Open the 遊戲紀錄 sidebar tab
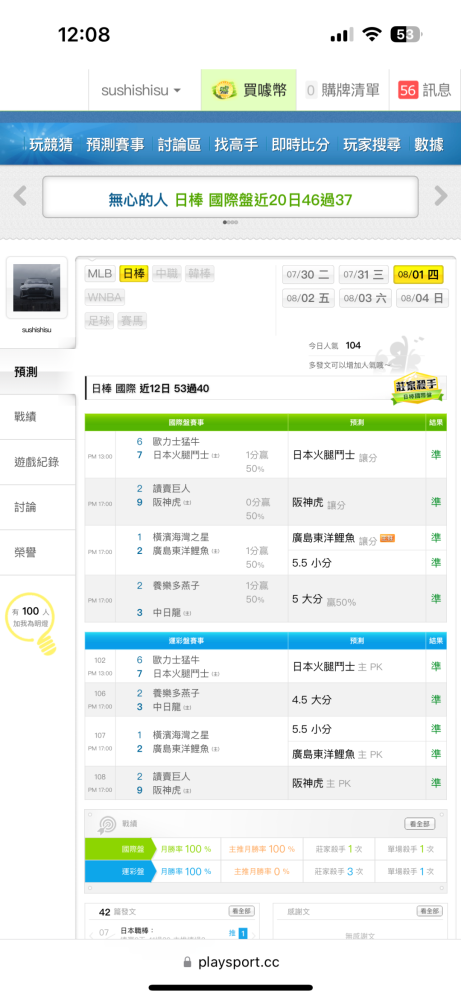This screenshot has width=461, height=1000. point(38,462)
